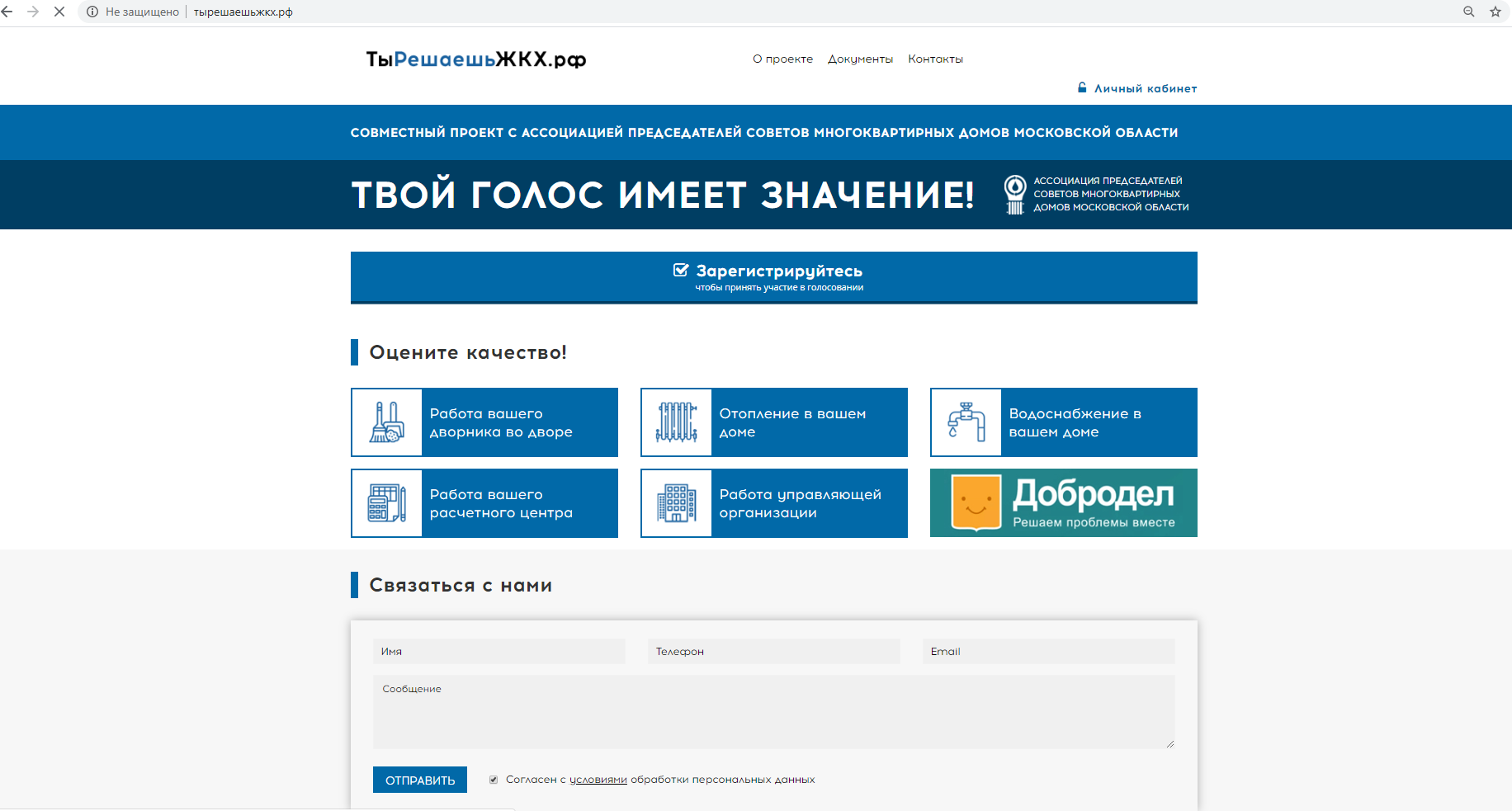Image resolution: width=1512 pixels, height=811 pixels.
Task: Click 'Ассоциация председателей советов' text in banner
Action: [x=1111, y=194]
